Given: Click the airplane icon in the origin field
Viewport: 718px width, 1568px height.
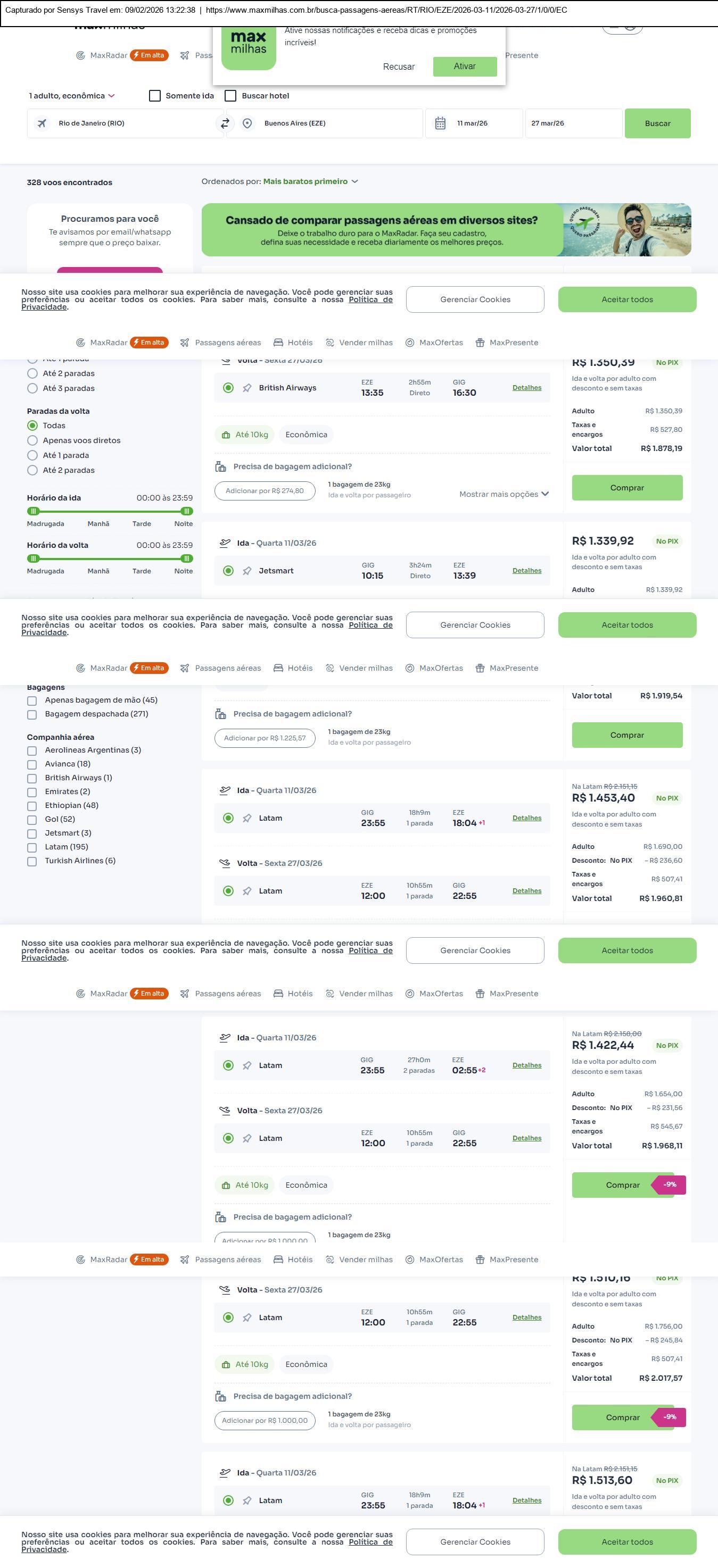Looking at the screenshot, I should [x=42, y=123].
